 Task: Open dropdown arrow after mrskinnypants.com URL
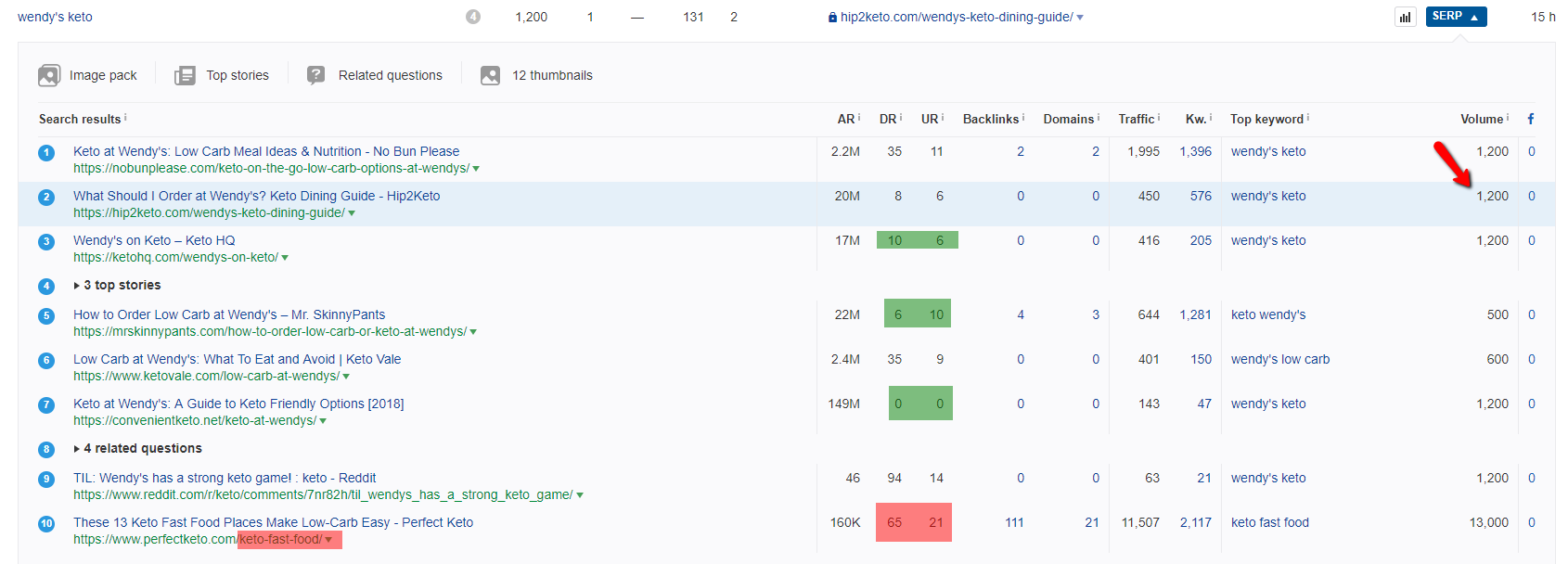[x=473, y=332]
